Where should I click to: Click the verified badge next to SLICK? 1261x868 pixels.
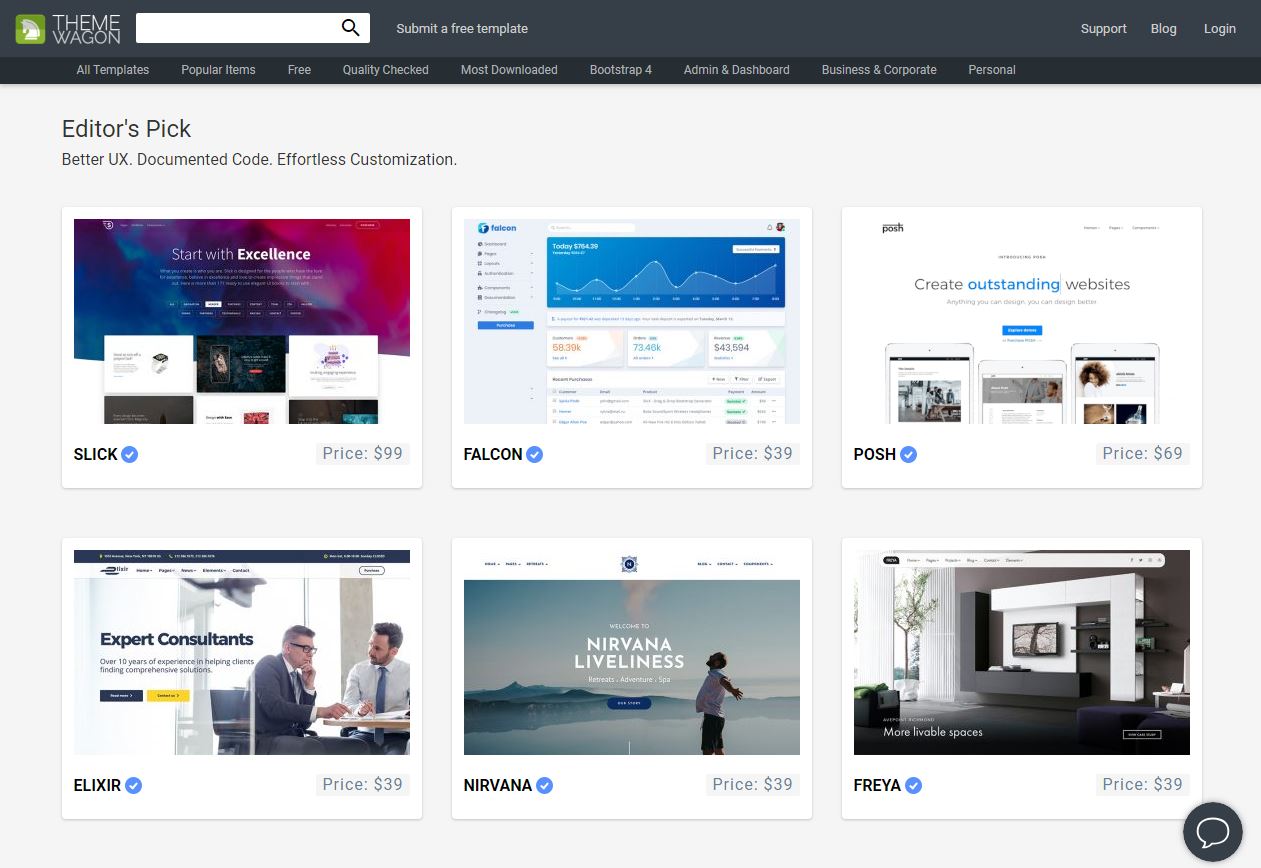point(130,454)
